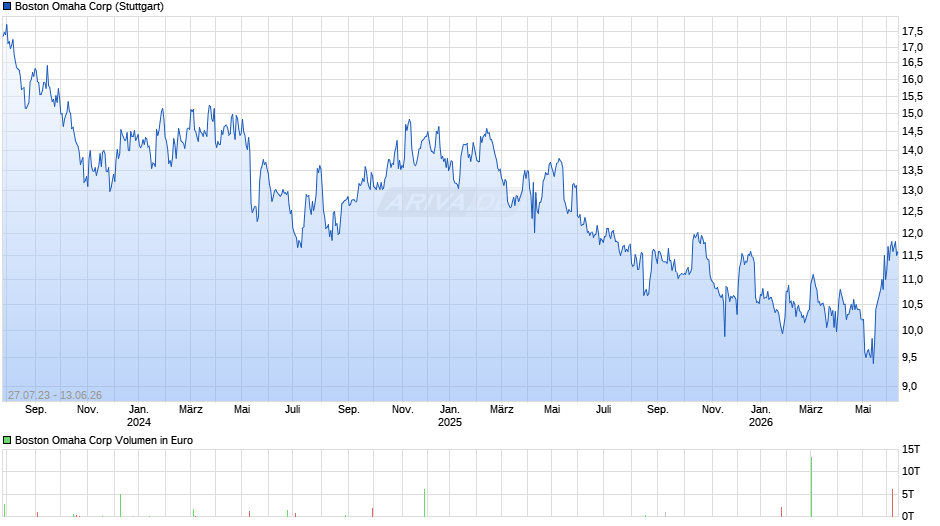
Task: Click the 'Mai' label after Jan. 2026
Action: [863, 410]
